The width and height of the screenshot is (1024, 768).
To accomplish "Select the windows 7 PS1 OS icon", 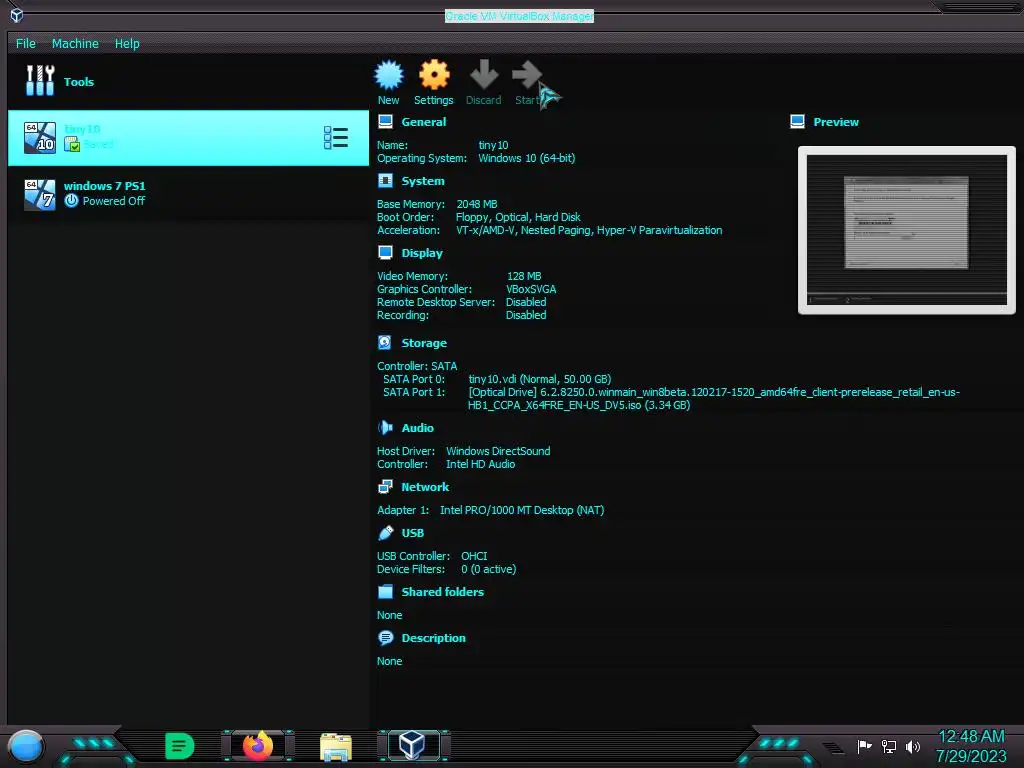I will coord(40,195).
